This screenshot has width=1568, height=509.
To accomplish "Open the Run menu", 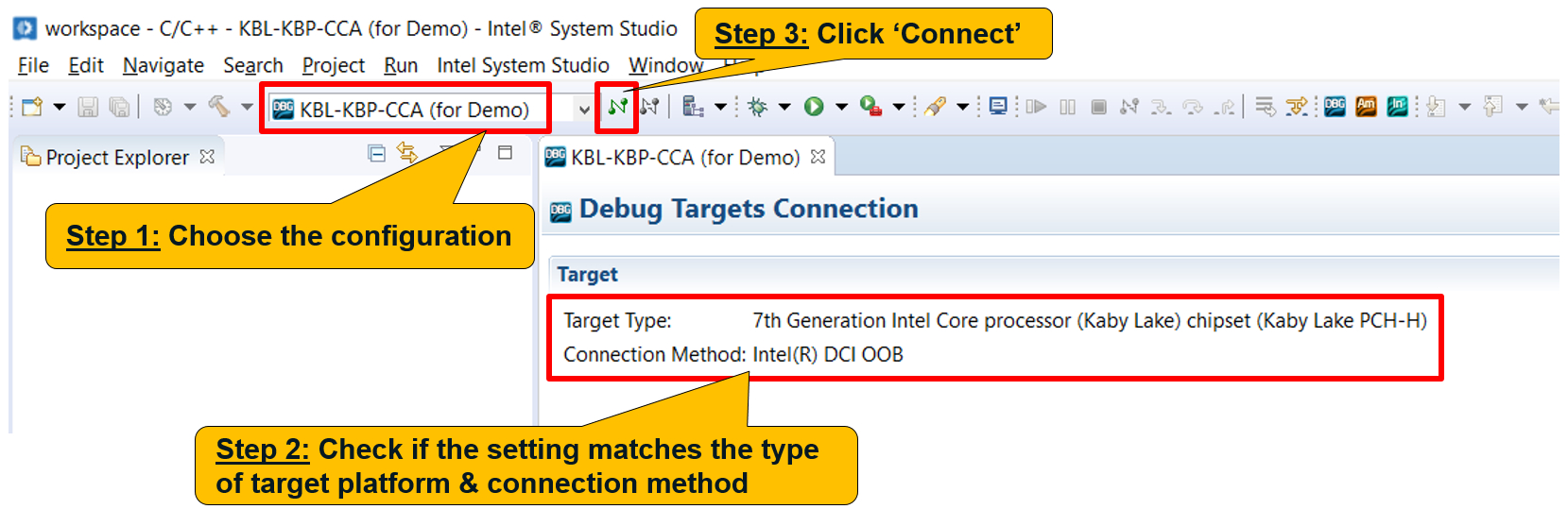I will coord(401,65).
